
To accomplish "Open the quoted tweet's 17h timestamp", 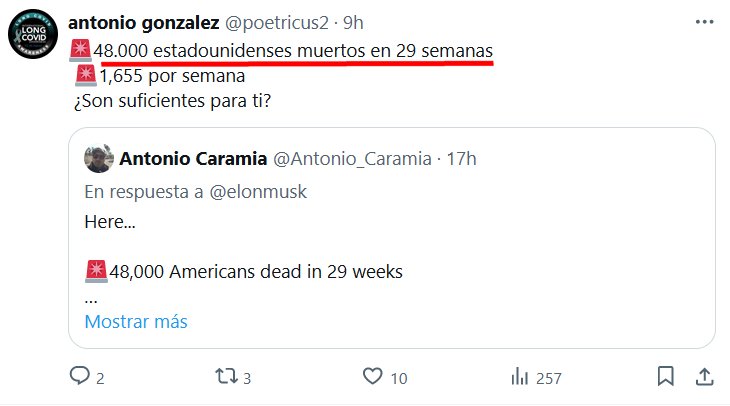I will click(x=461, y=158).
